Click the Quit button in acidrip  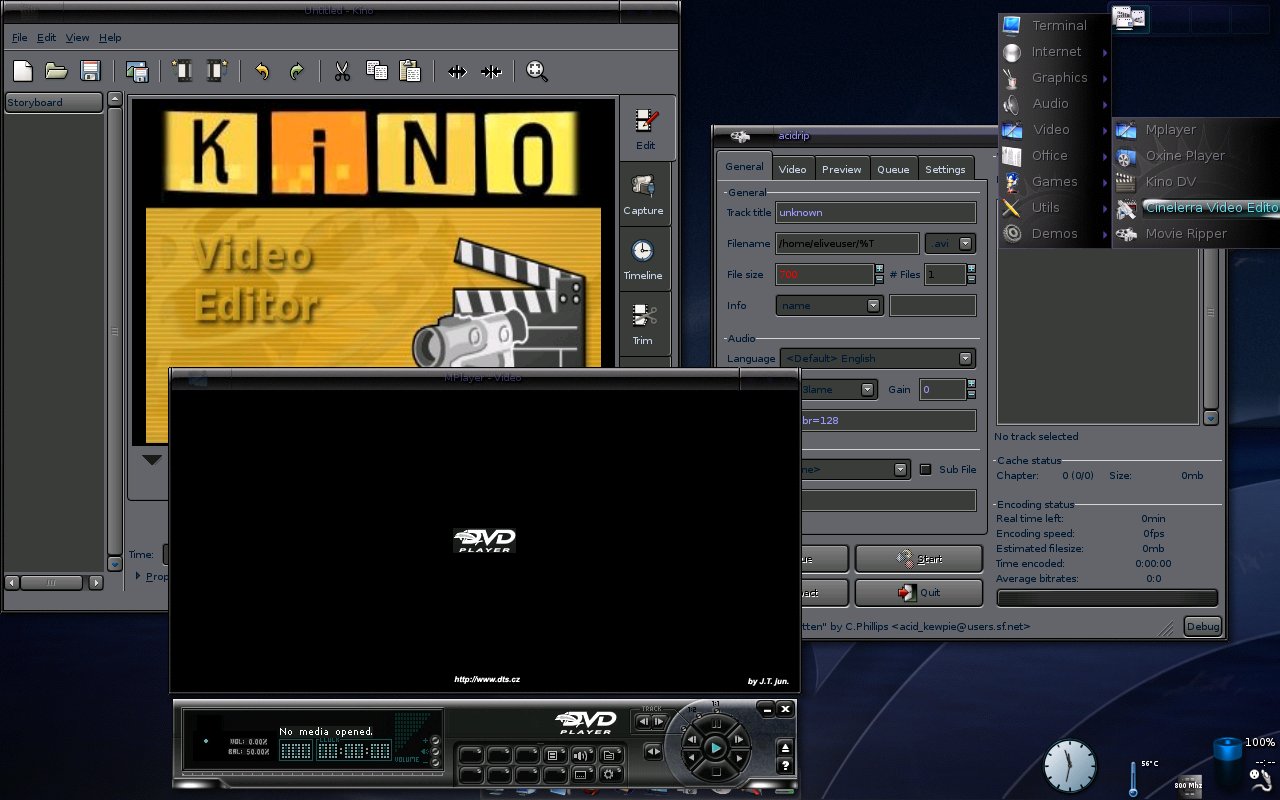918,592
